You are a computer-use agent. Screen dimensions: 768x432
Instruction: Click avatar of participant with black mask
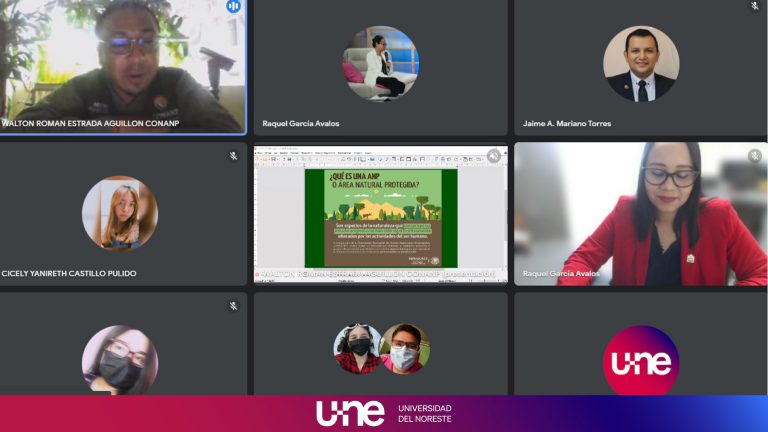[120, 360]
